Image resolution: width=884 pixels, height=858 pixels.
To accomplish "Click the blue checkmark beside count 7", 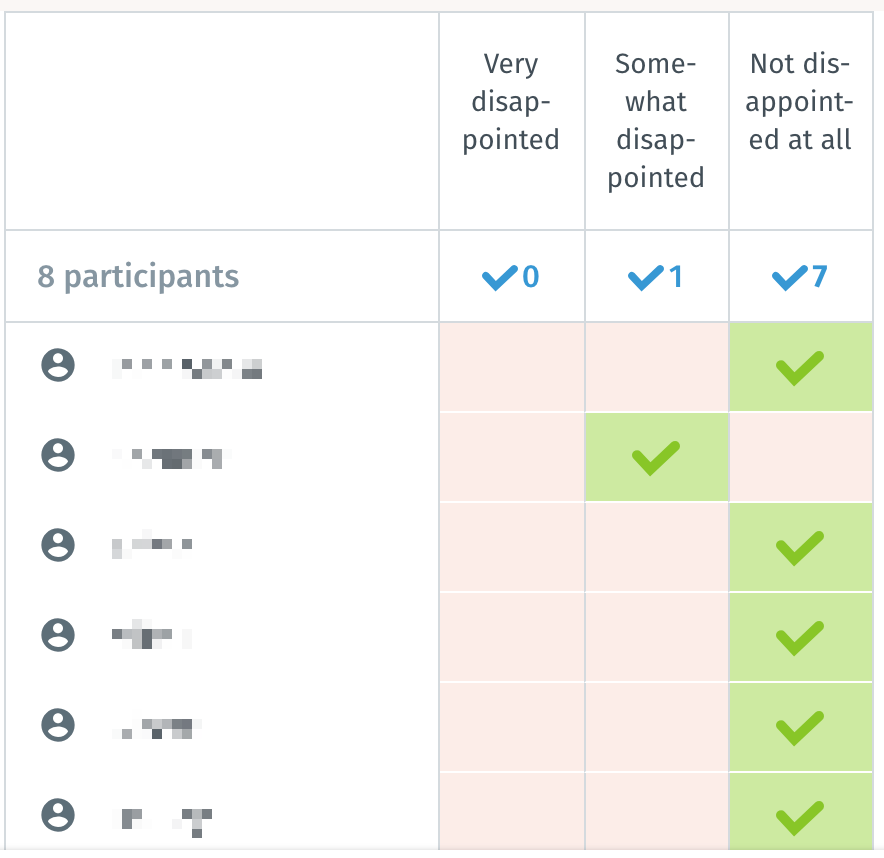I will pos(788,277).
